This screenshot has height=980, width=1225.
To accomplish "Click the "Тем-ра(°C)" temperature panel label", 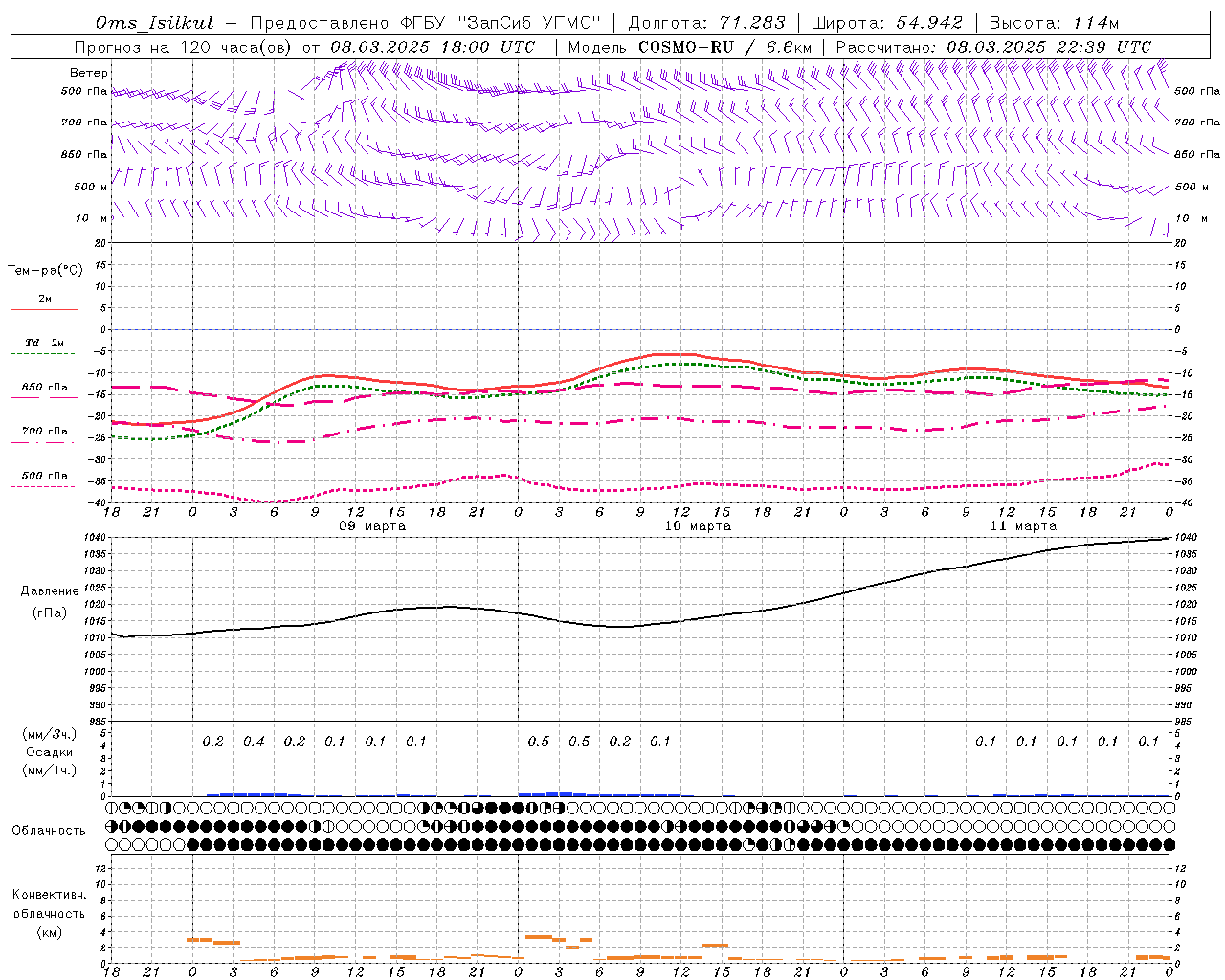I will tap(45, 271).
